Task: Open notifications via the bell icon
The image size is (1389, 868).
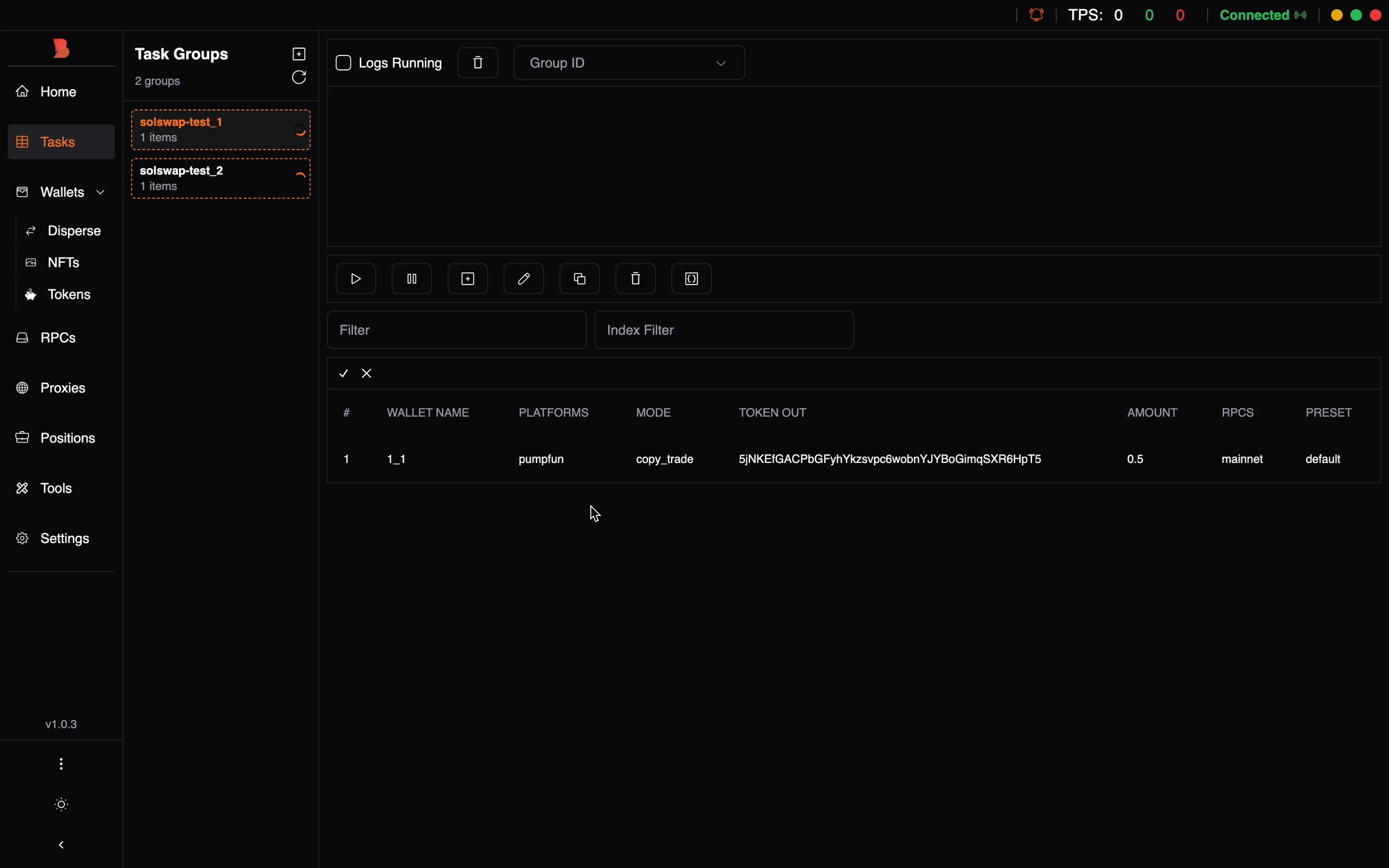Action: coord(1036,15)
